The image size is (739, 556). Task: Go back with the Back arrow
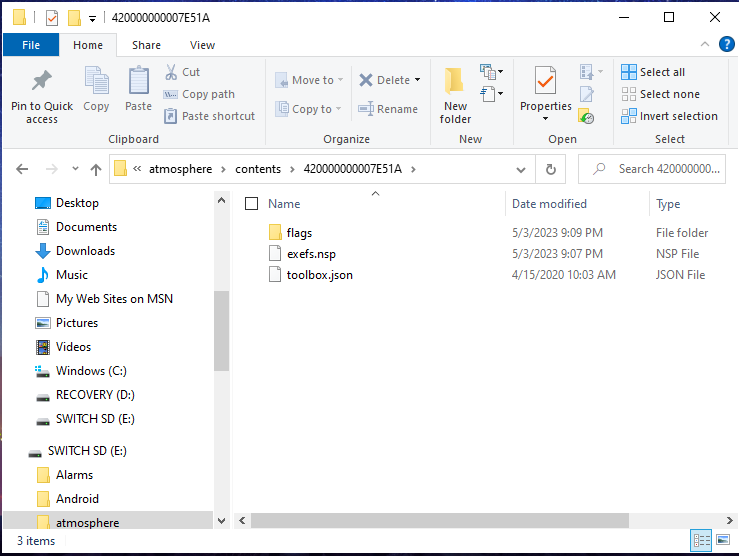point(22,169)
